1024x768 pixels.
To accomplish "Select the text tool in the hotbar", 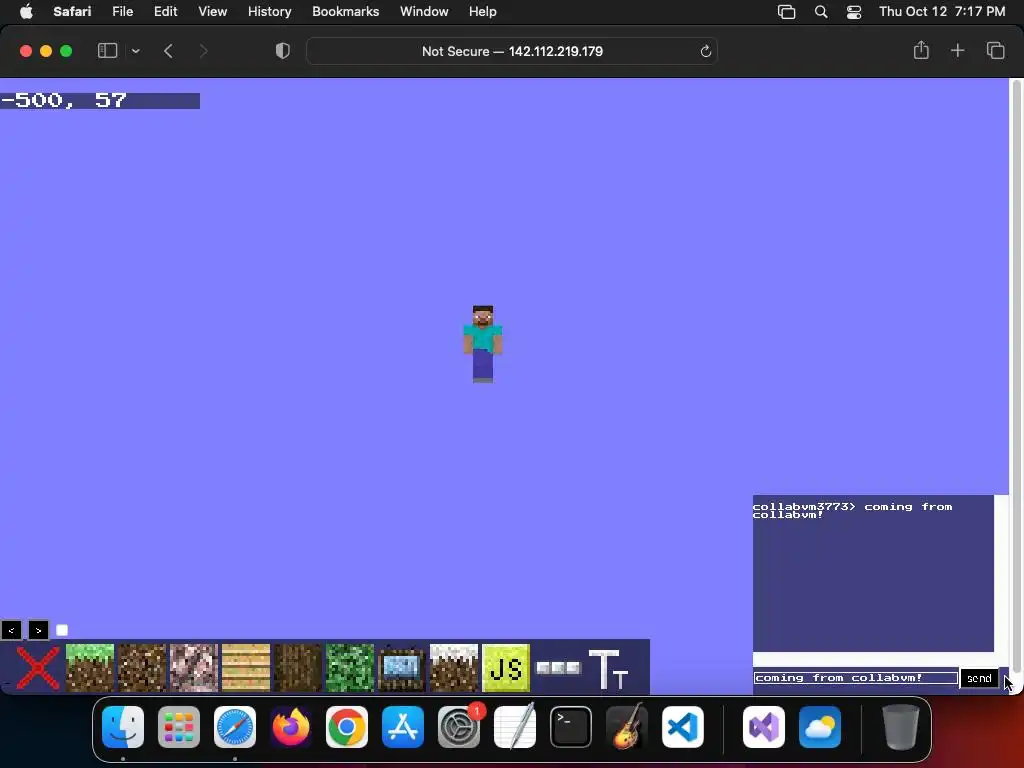I will tap(609, 669).
